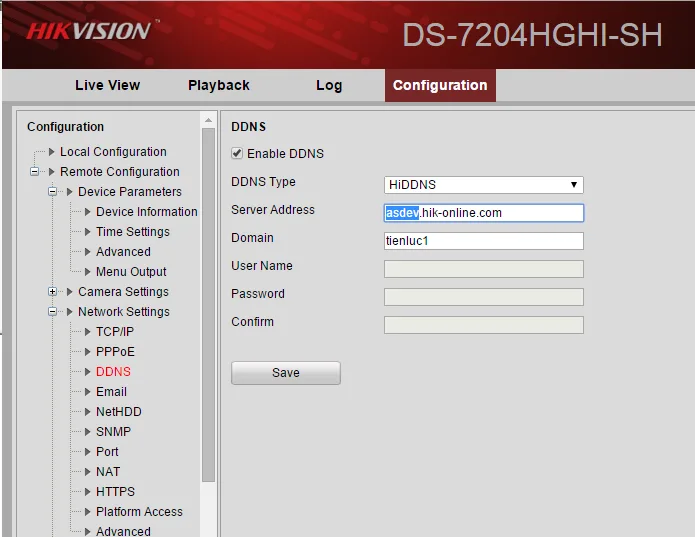This screenshot has height=537, width=695.
Task: Click into the Domain input field
Action: click(484, 241)
